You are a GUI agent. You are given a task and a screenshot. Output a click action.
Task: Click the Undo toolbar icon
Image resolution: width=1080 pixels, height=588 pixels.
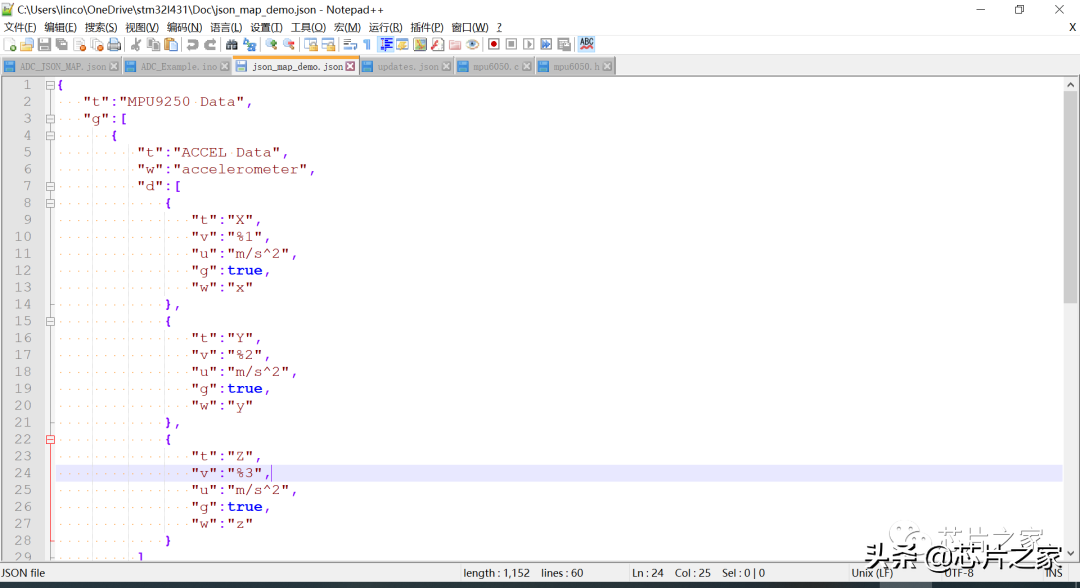[192, 45]
